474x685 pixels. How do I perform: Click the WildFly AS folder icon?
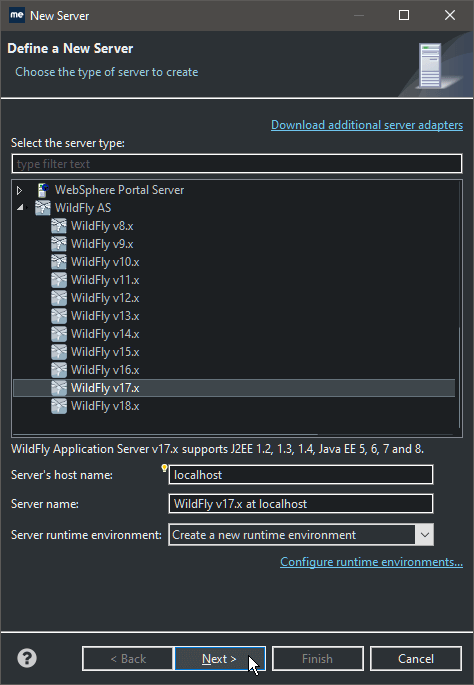[x=43, y=208]
